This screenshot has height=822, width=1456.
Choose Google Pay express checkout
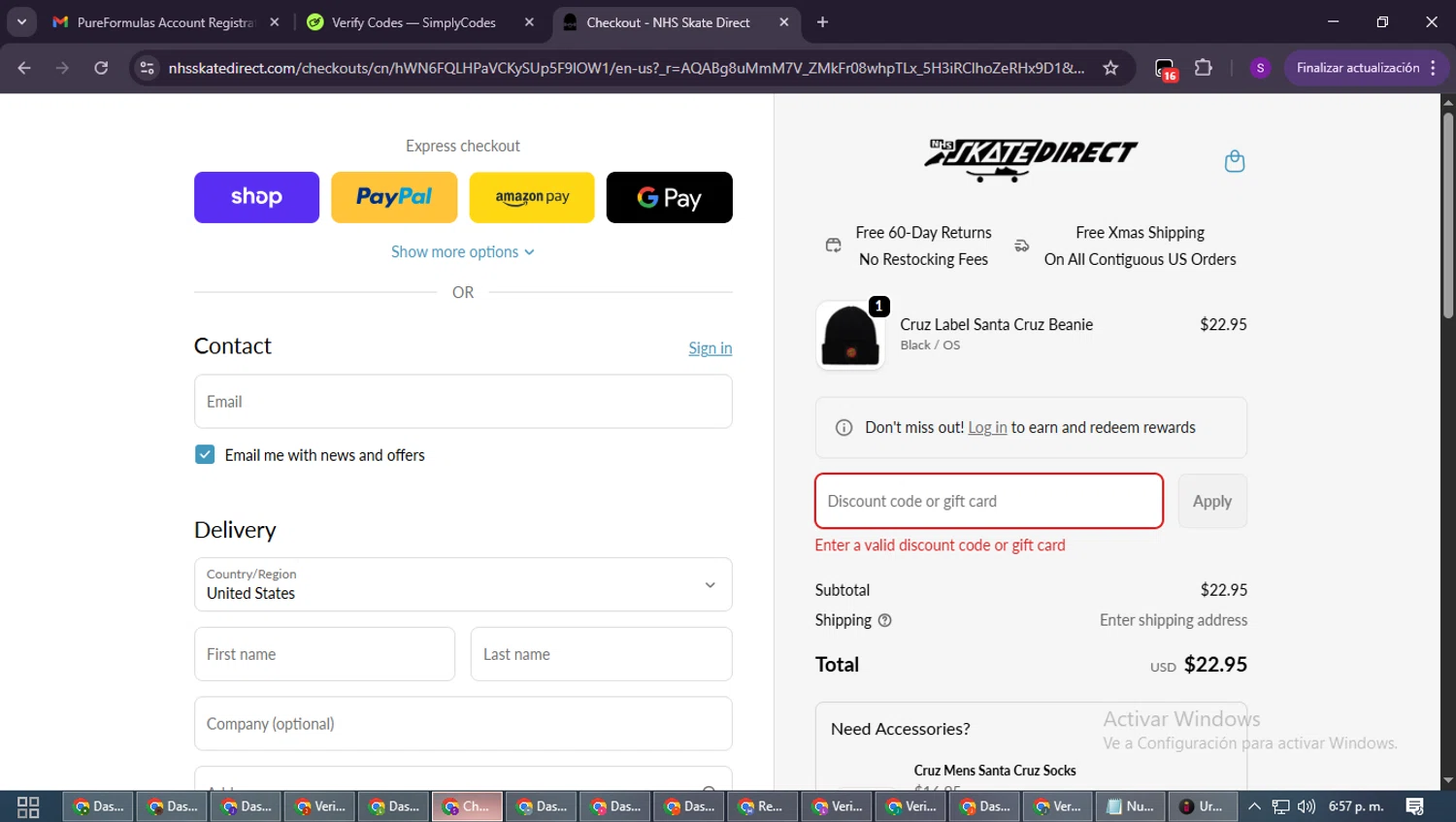point(670,197)
